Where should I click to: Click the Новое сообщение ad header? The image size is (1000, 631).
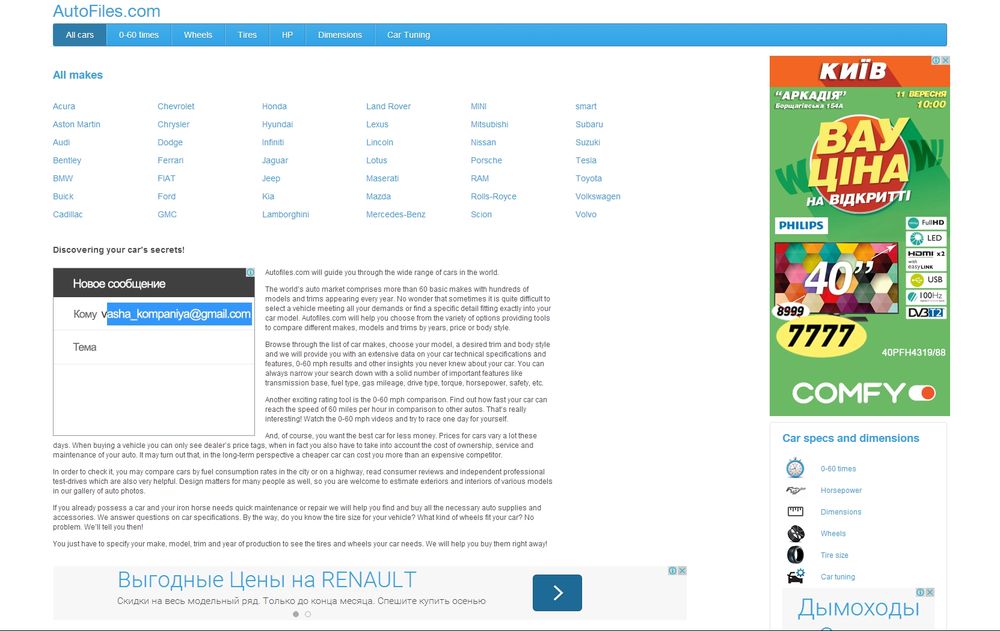[x=154, y=283]
